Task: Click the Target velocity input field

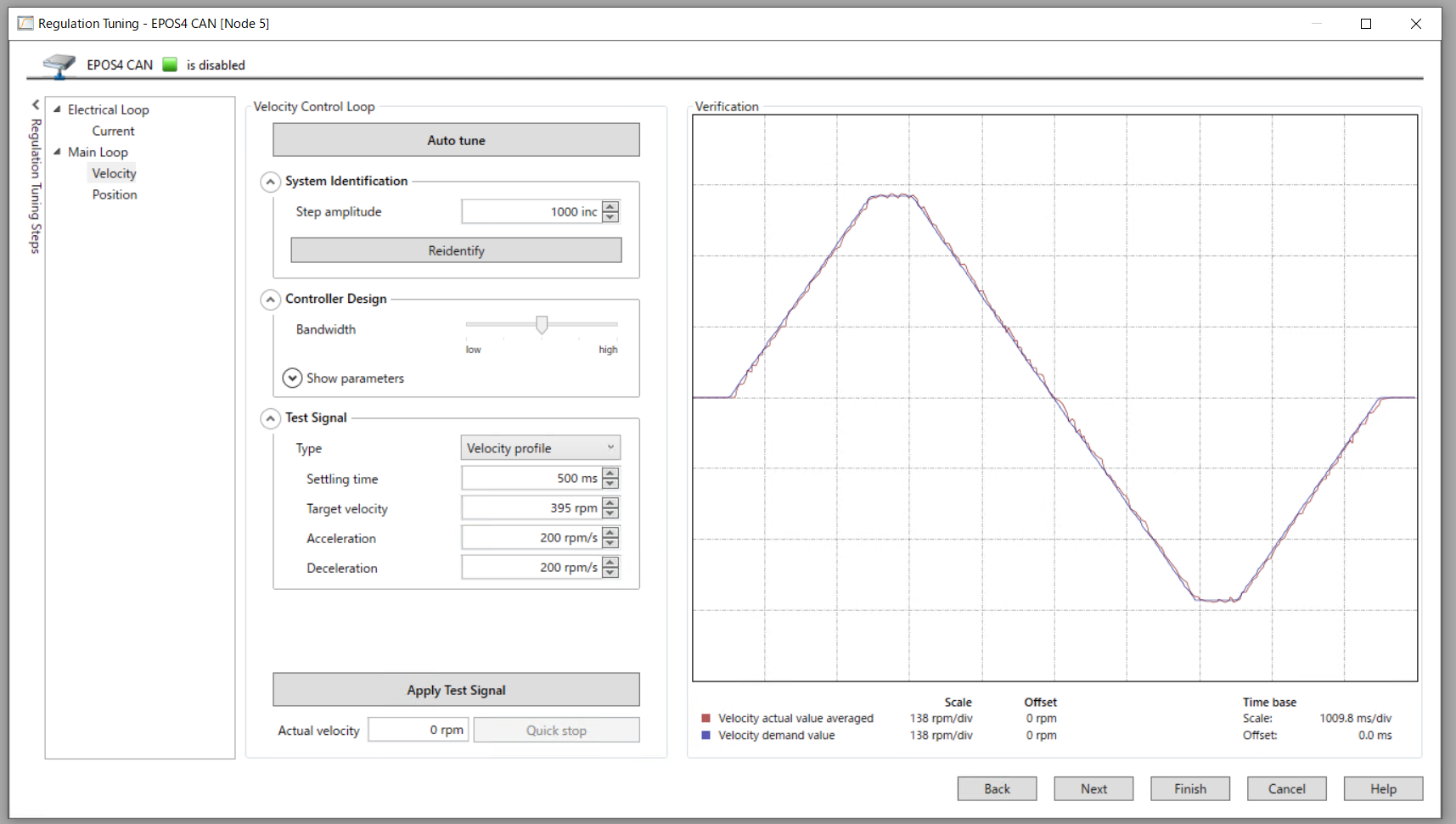Action: point(531,507)
